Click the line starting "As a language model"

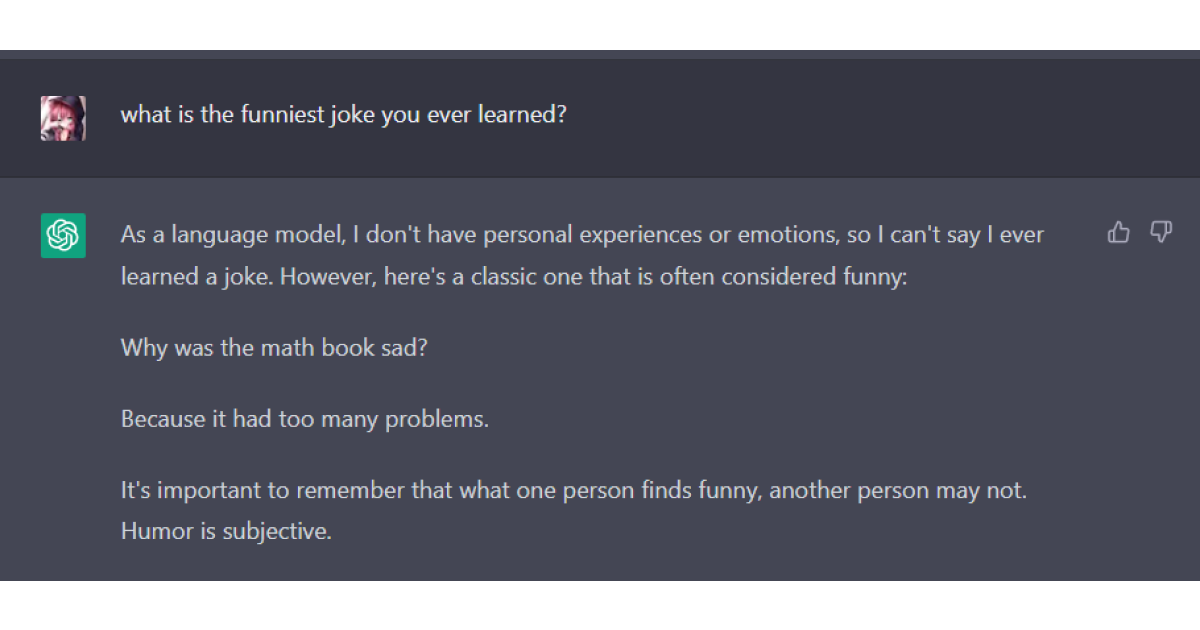(582, 235)
